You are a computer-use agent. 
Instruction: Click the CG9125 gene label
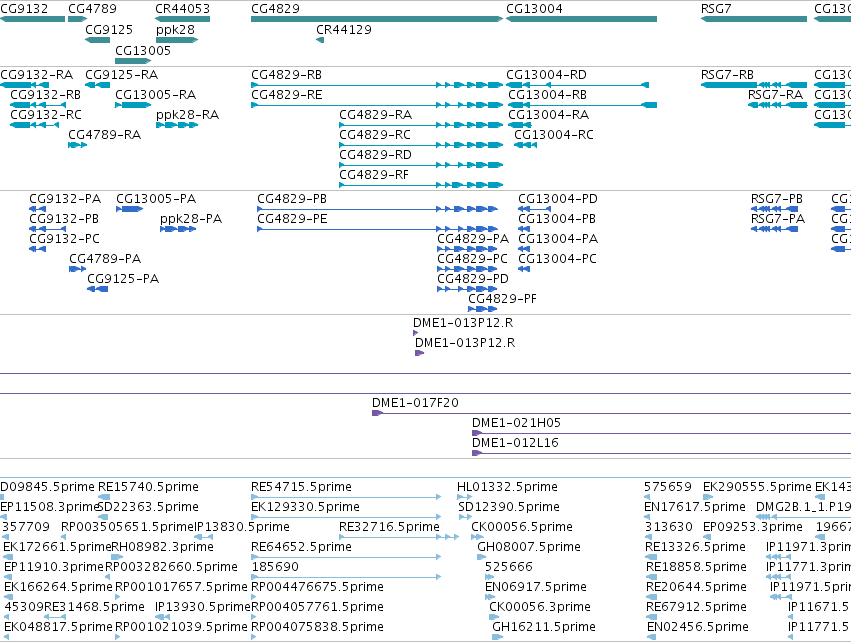[109, 30]
